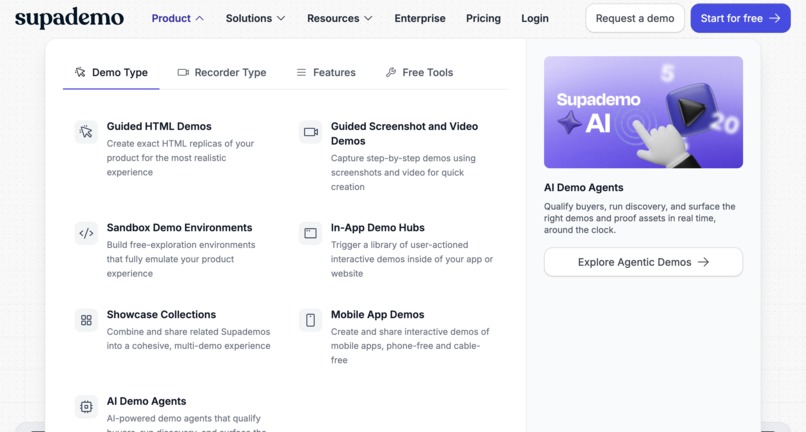Open Showcase Collections link

pos(161,315)
